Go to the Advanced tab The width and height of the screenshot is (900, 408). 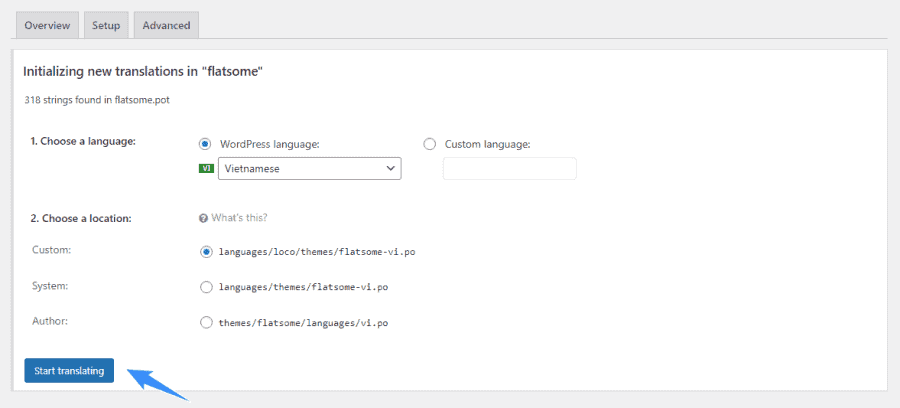(x=166, y=26)
